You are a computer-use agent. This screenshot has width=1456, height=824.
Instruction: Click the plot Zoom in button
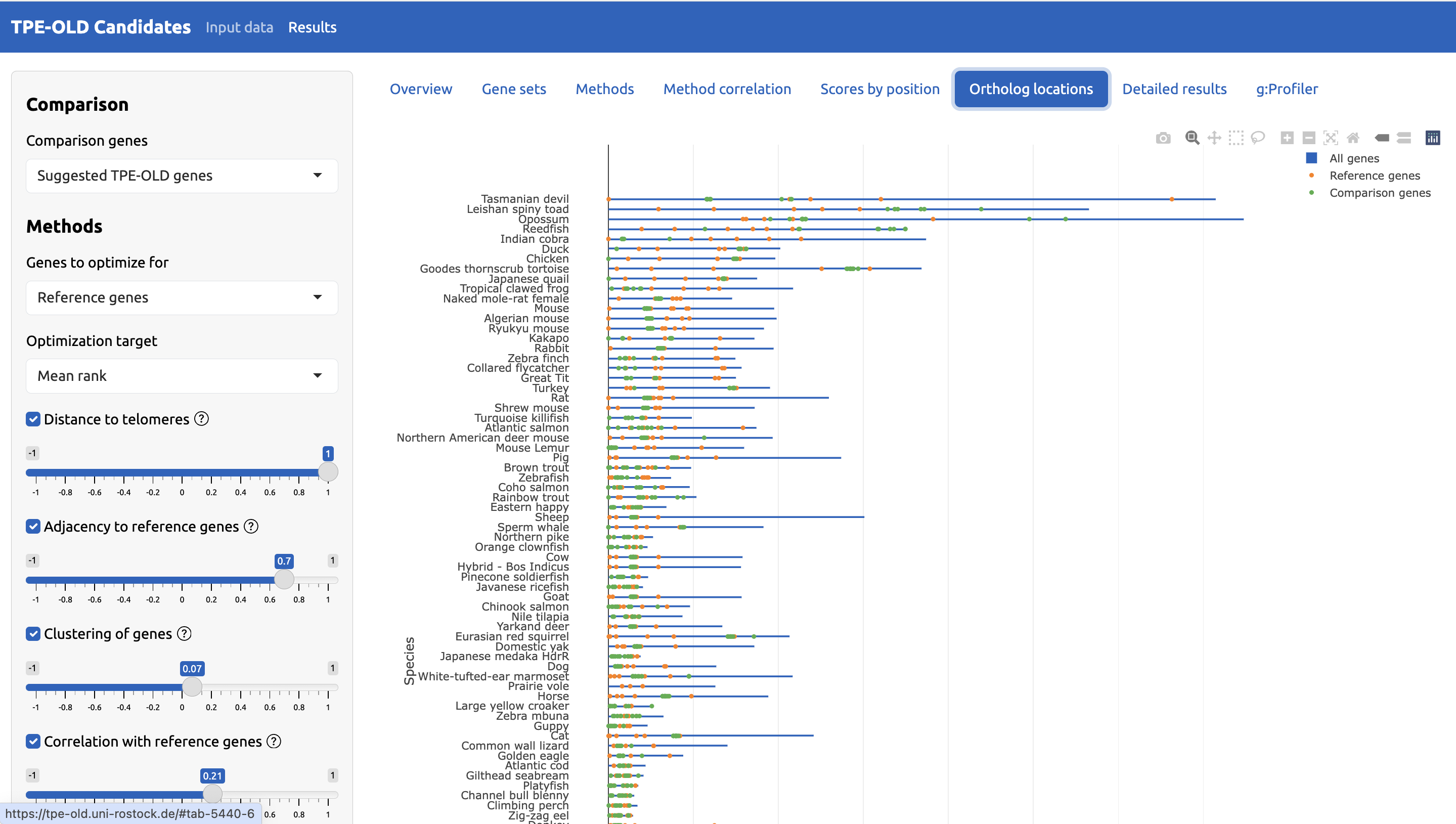pos(1287,138)
